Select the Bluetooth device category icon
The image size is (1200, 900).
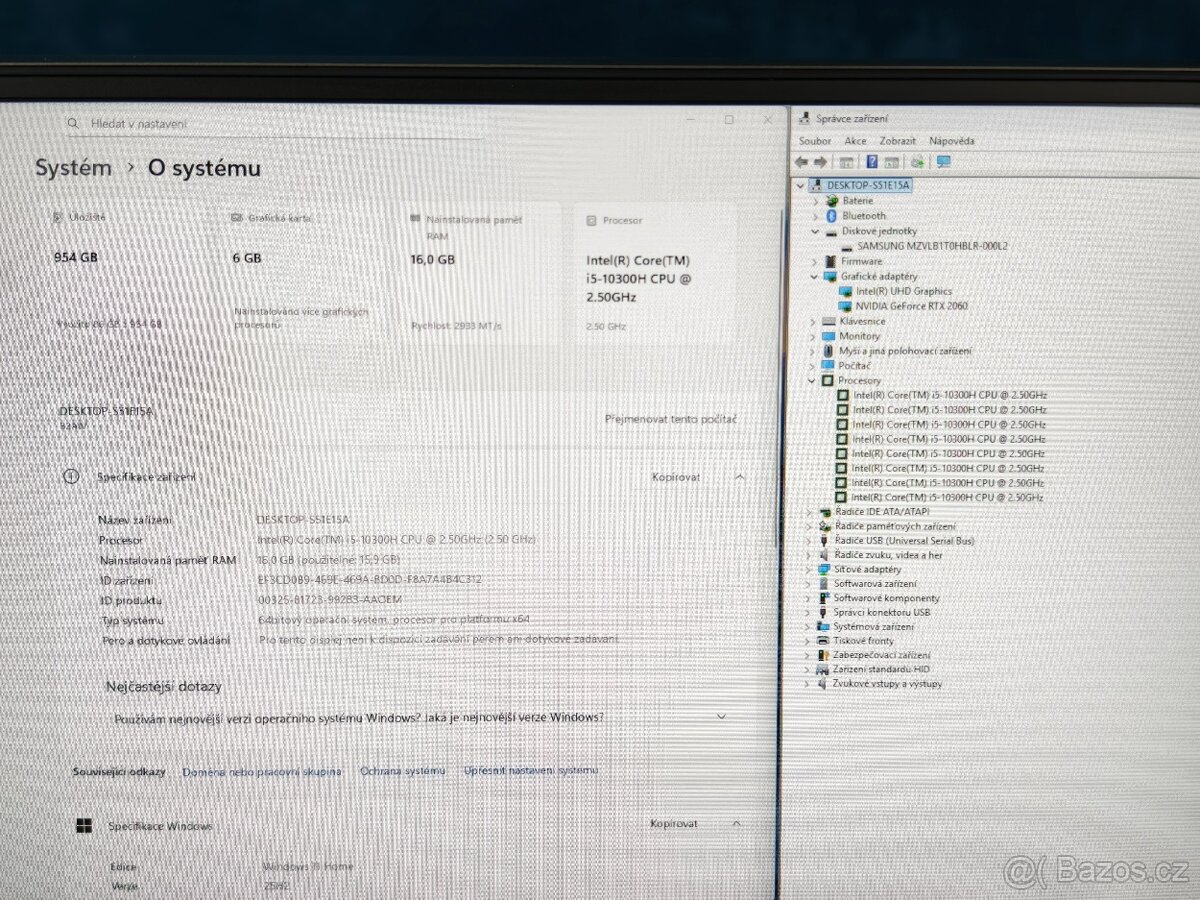pyautogui.click(x=830, y=216)
